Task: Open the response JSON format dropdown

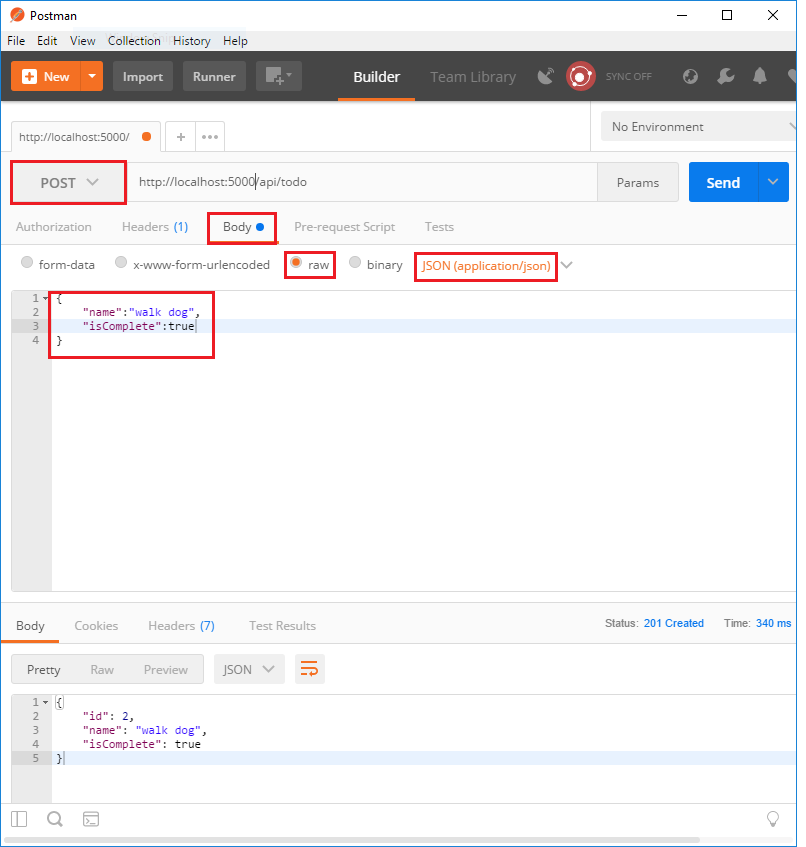Action: [x=249, y=669]
